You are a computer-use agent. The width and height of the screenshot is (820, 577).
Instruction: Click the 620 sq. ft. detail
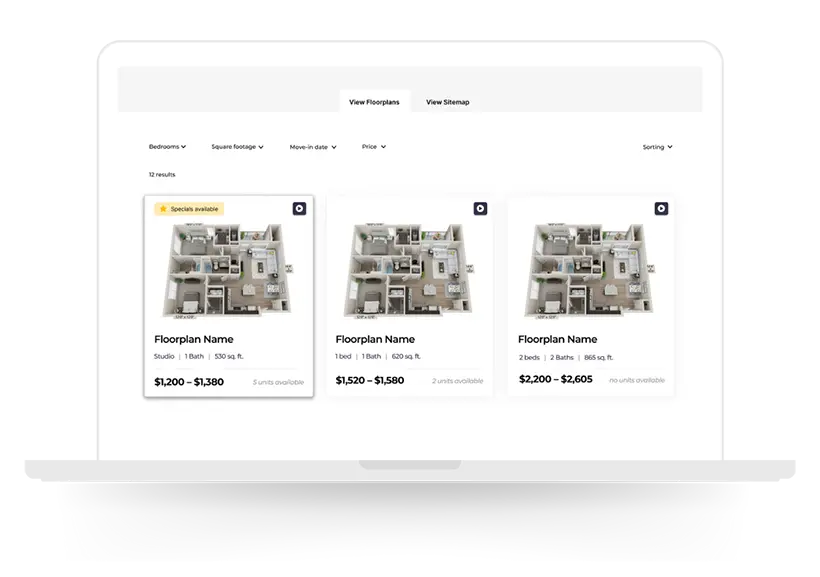pos(406,356)
